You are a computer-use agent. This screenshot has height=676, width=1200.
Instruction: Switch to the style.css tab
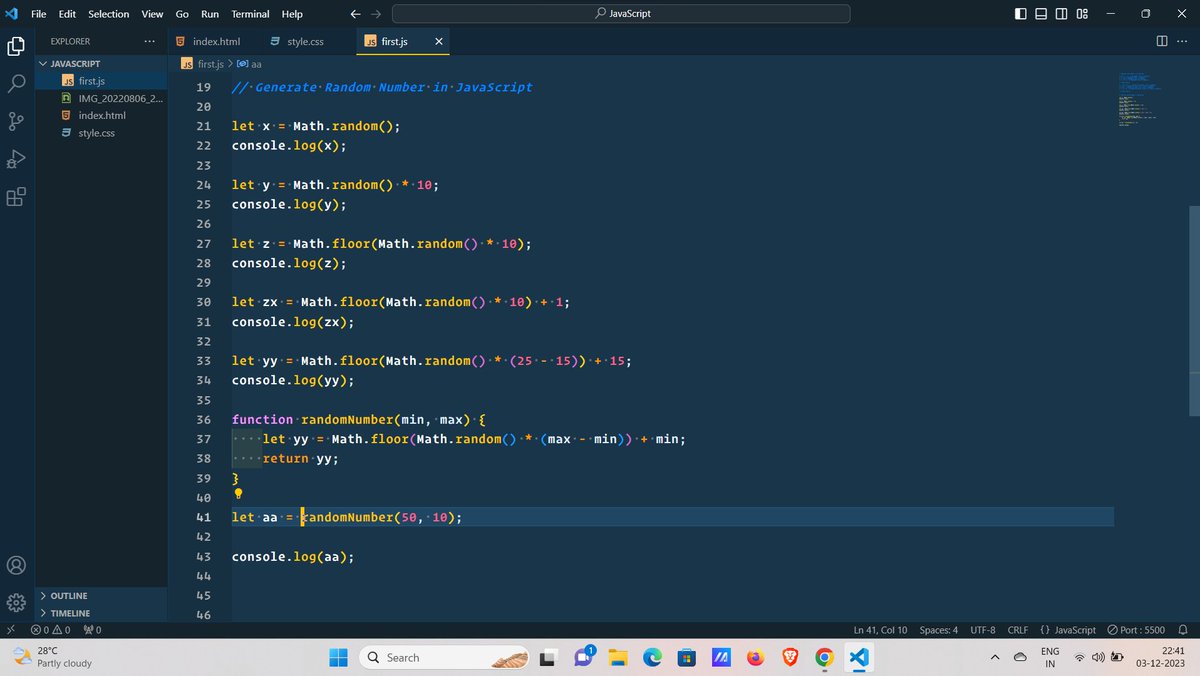point(305,41)
